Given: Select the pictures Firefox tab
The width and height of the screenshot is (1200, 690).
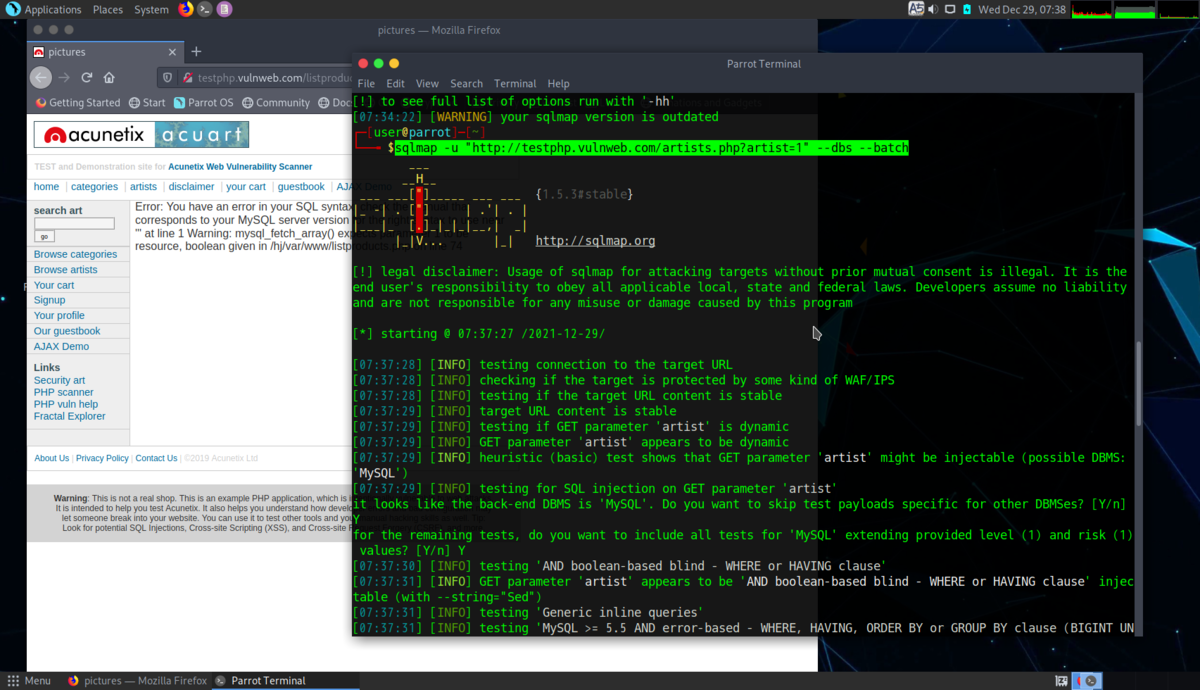Looking at the screenshot, I should 105,52.
